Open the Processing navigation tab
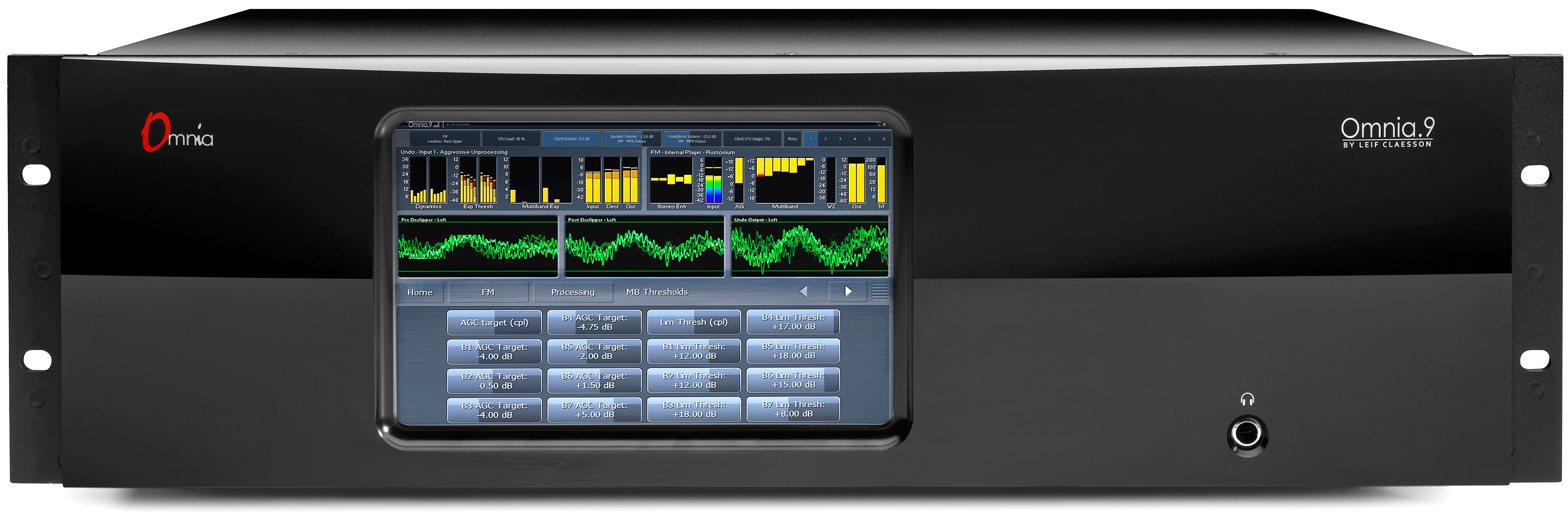The width and height of the screenshot is (1568, 522). [x=572, y=292]
